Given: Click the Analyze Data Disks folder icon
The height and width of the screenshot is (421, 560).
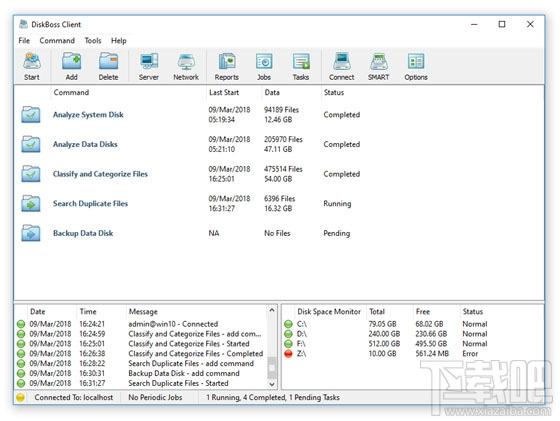Looking at the screenshot, I should tap(31, 144).
